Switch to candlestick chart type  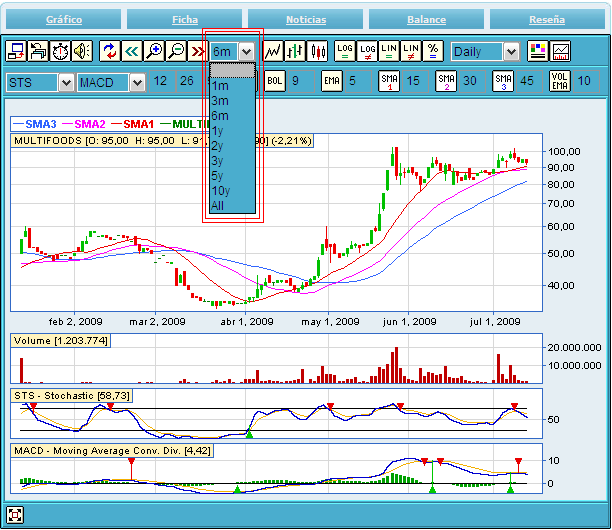[318, 51]
